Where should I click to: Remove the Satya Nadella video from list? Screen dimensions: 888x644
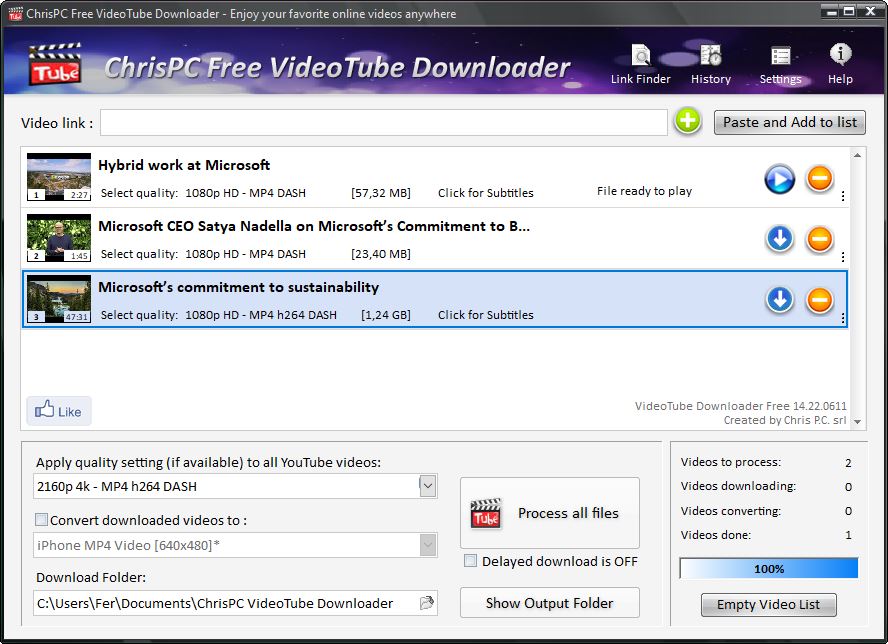[x=819, y=238]
